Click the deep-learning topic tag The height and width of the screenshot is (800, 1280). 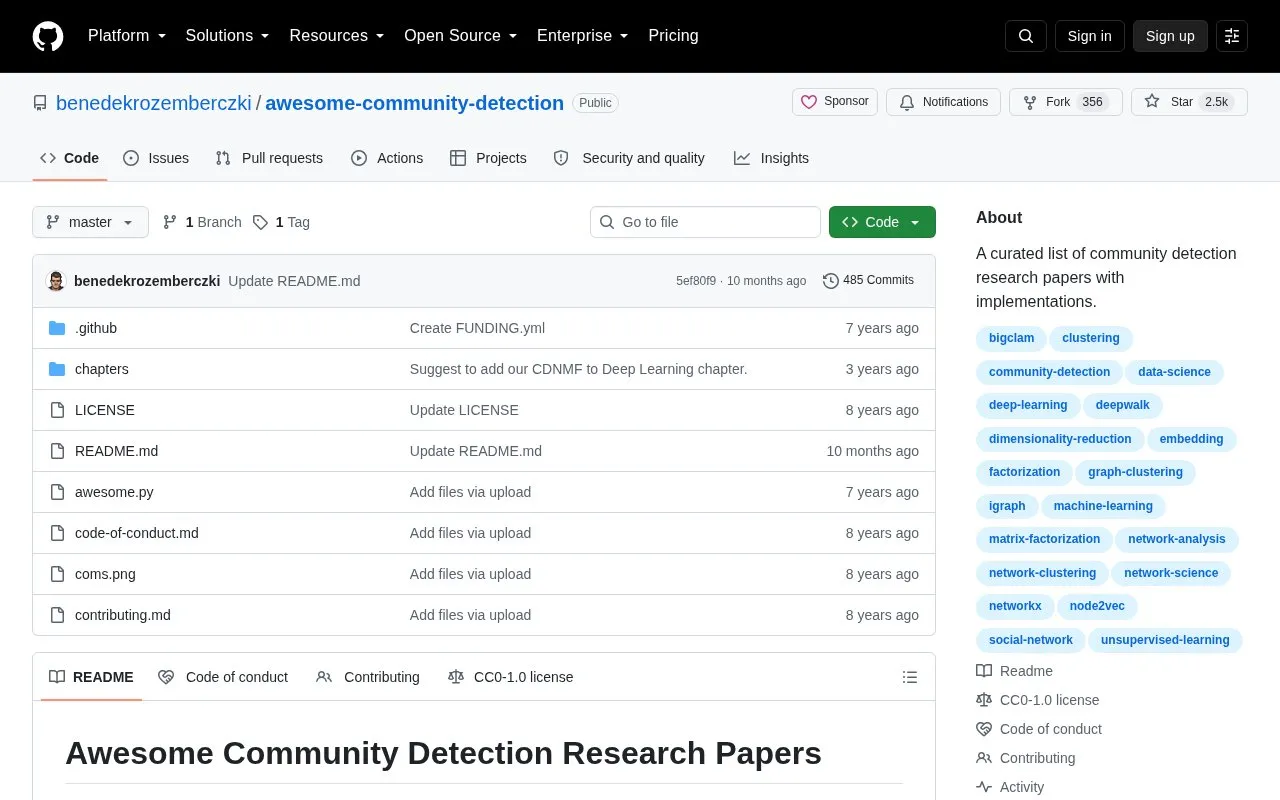1028,405
